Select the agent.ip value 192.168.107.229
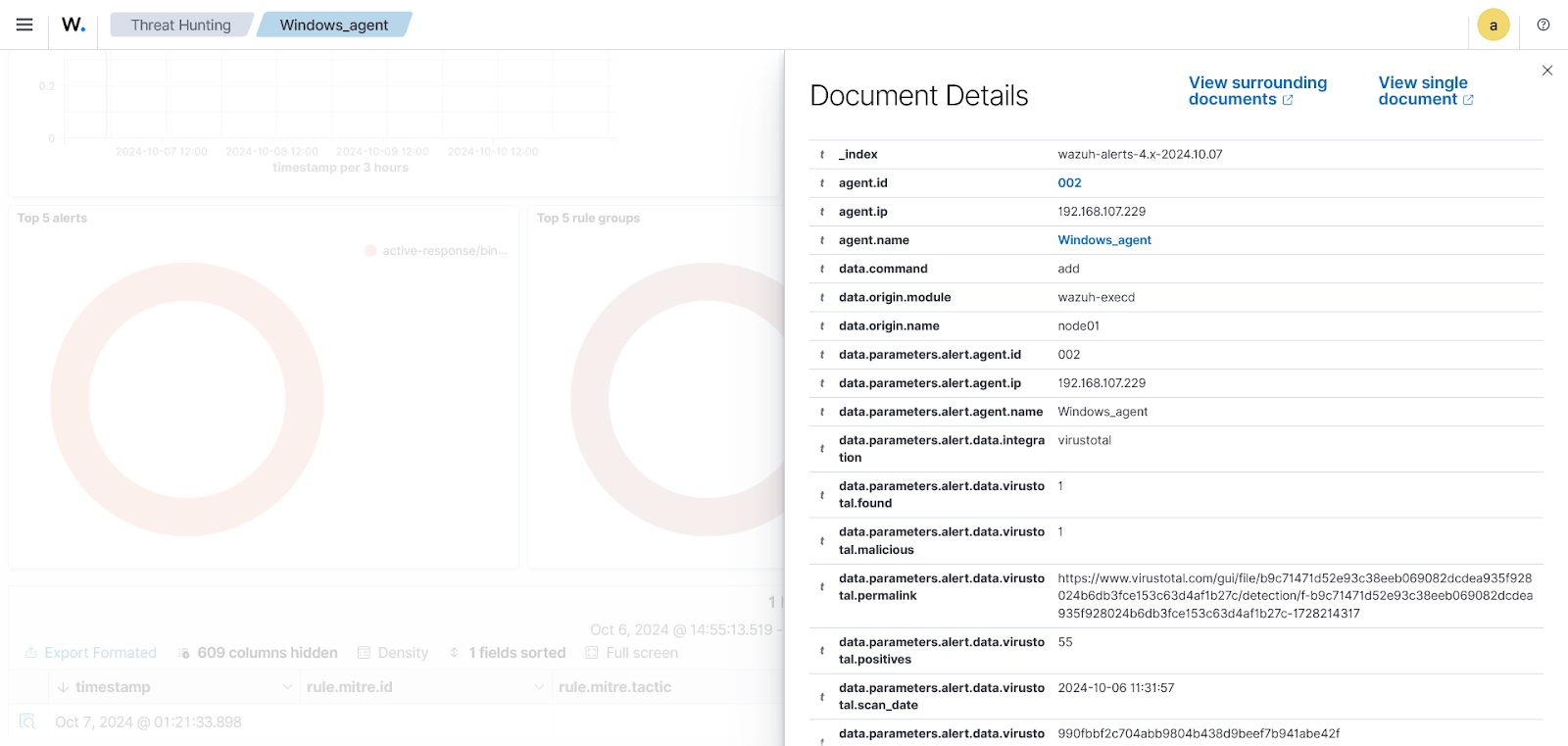Screen dimensions: 1568x746 click(x=1102, y=212)
